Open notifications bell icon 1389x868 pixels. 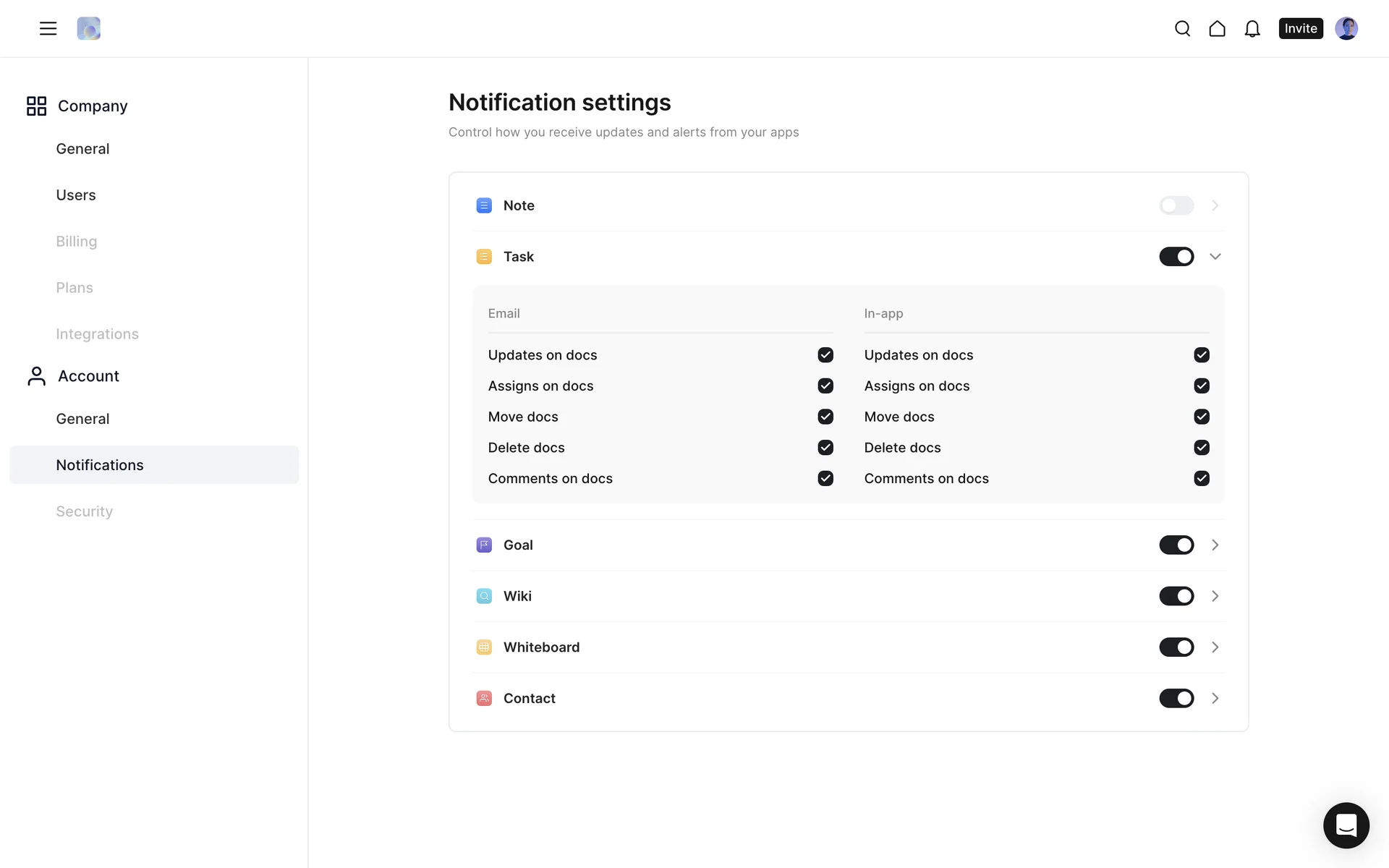click(x=1252, y=28)
